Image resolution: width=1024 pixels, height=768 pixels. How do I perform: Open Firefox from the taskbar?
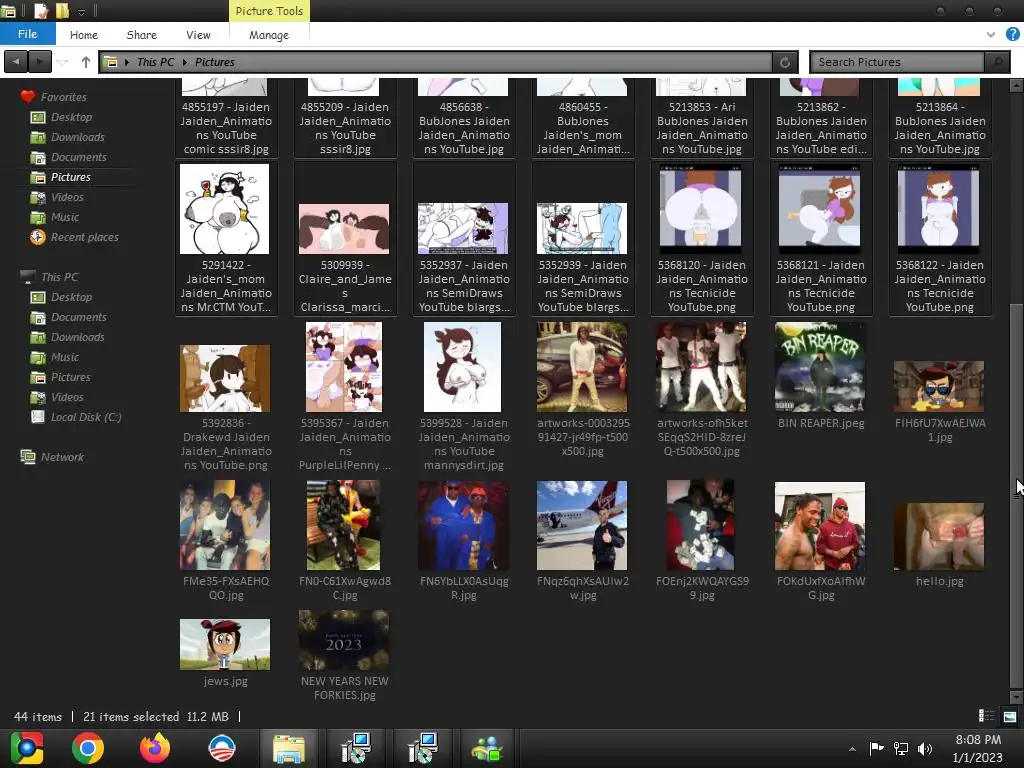[155, 748]
